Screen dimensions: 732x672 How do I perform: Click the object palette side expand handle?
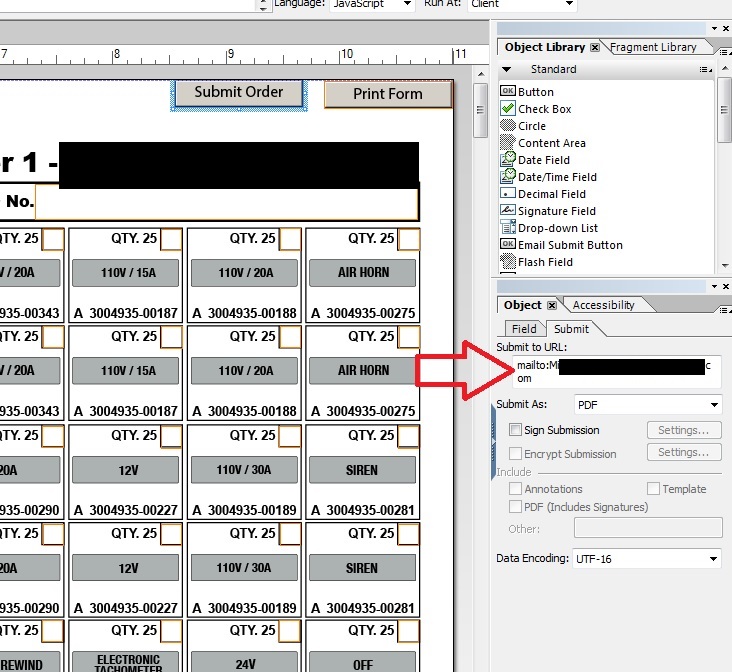(493, 442)
